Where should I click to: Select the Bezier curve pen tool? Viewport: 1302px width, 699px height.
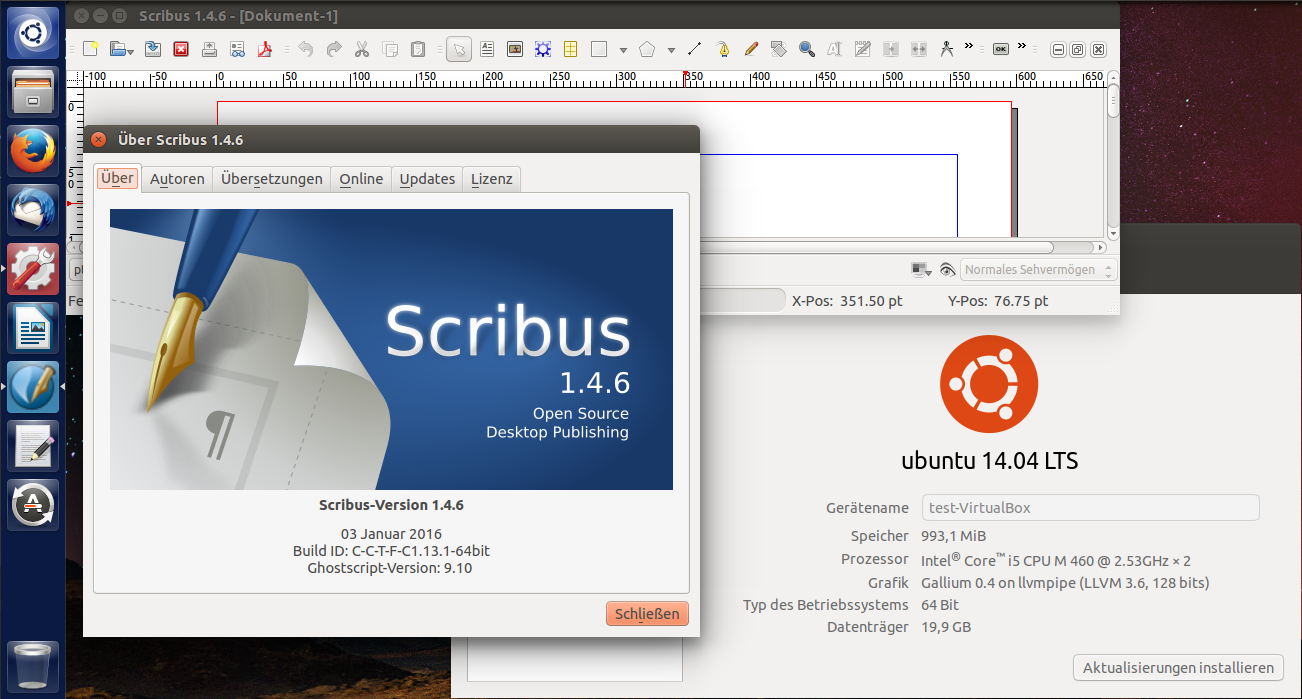coord(722,49)
